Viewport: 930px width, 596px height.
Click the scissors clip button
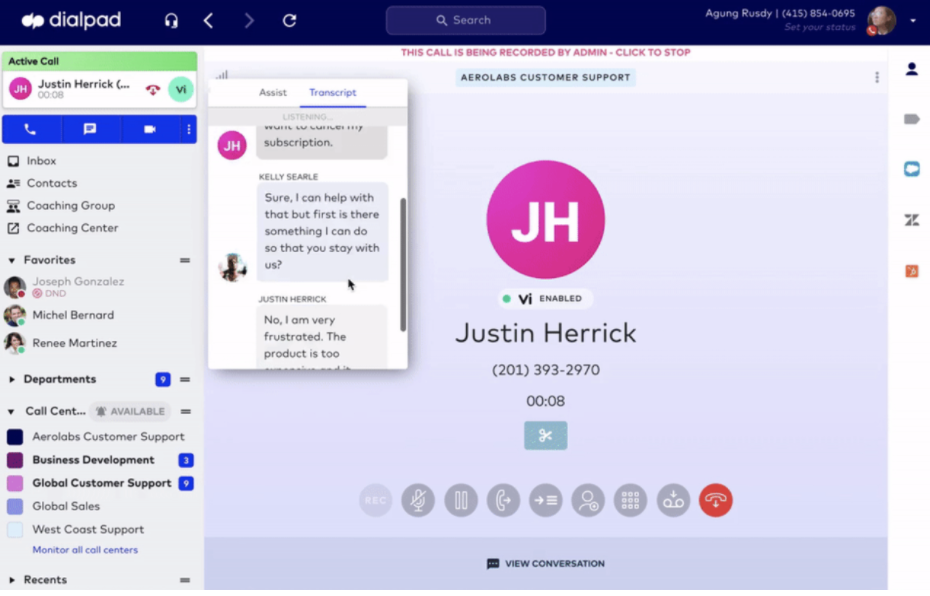pos(546,436)
